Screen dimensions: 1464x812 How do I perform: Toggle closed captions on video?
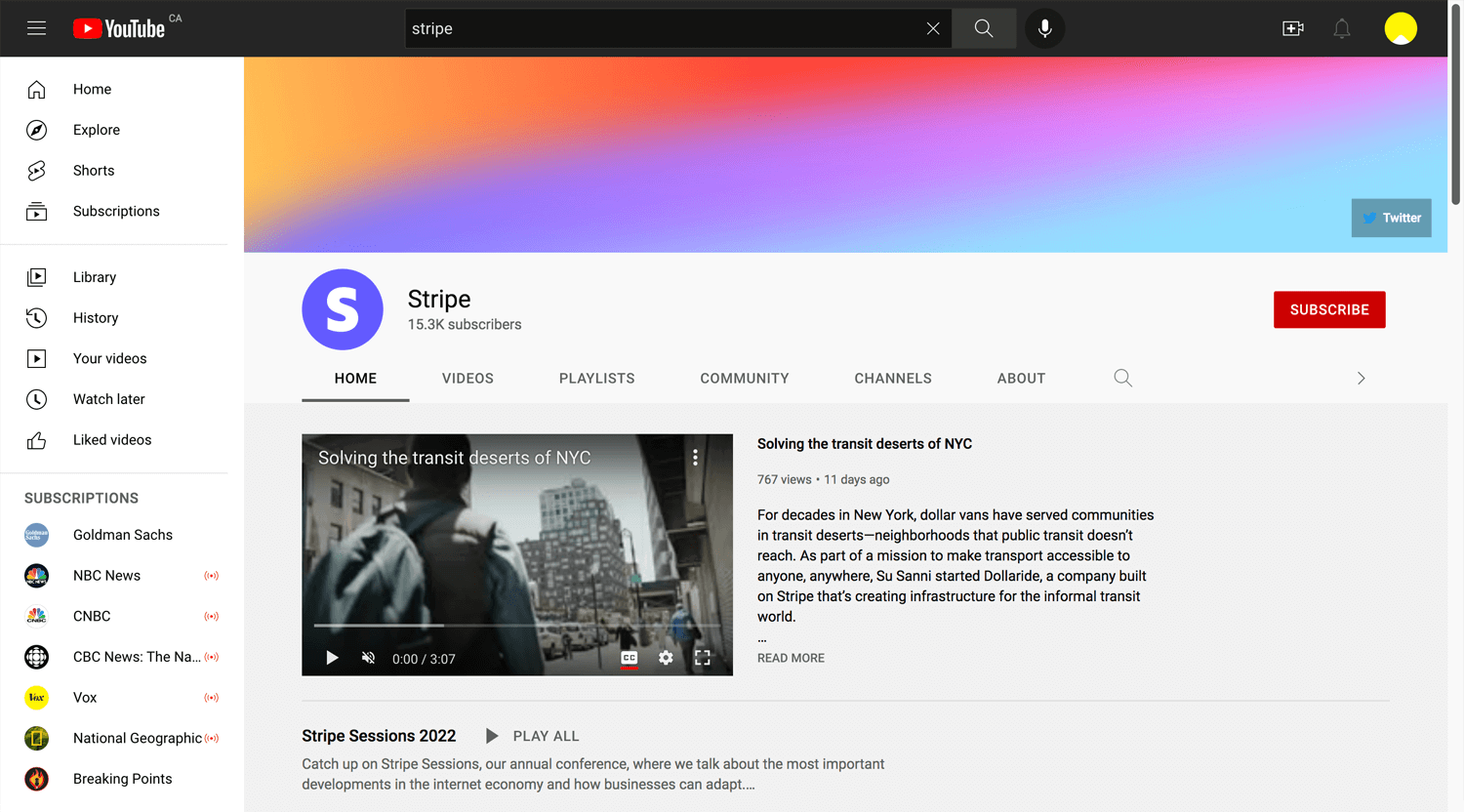pos(630,658)
